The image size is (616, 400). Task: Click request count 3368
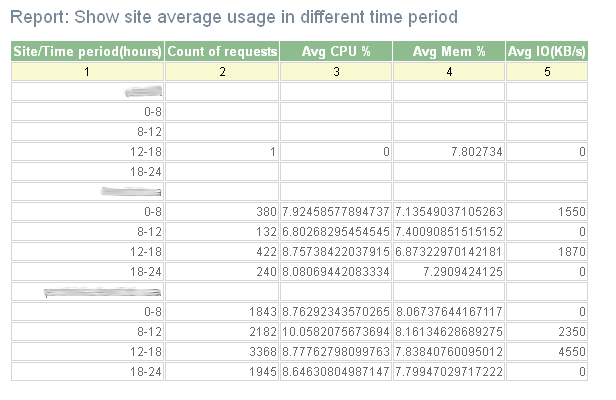(x=263, y=352)
